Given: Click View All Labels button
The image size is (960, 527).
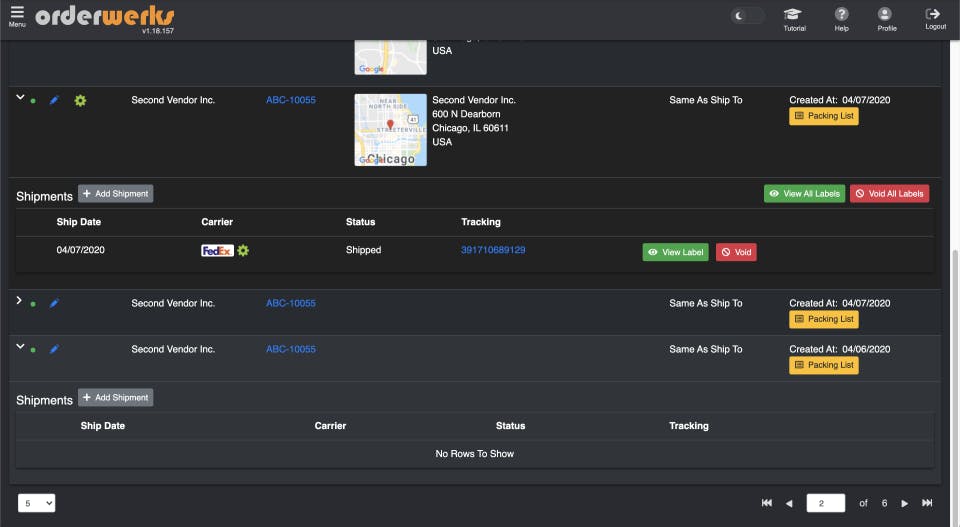Looking at the screenshot, I should (x=804, y=194).
